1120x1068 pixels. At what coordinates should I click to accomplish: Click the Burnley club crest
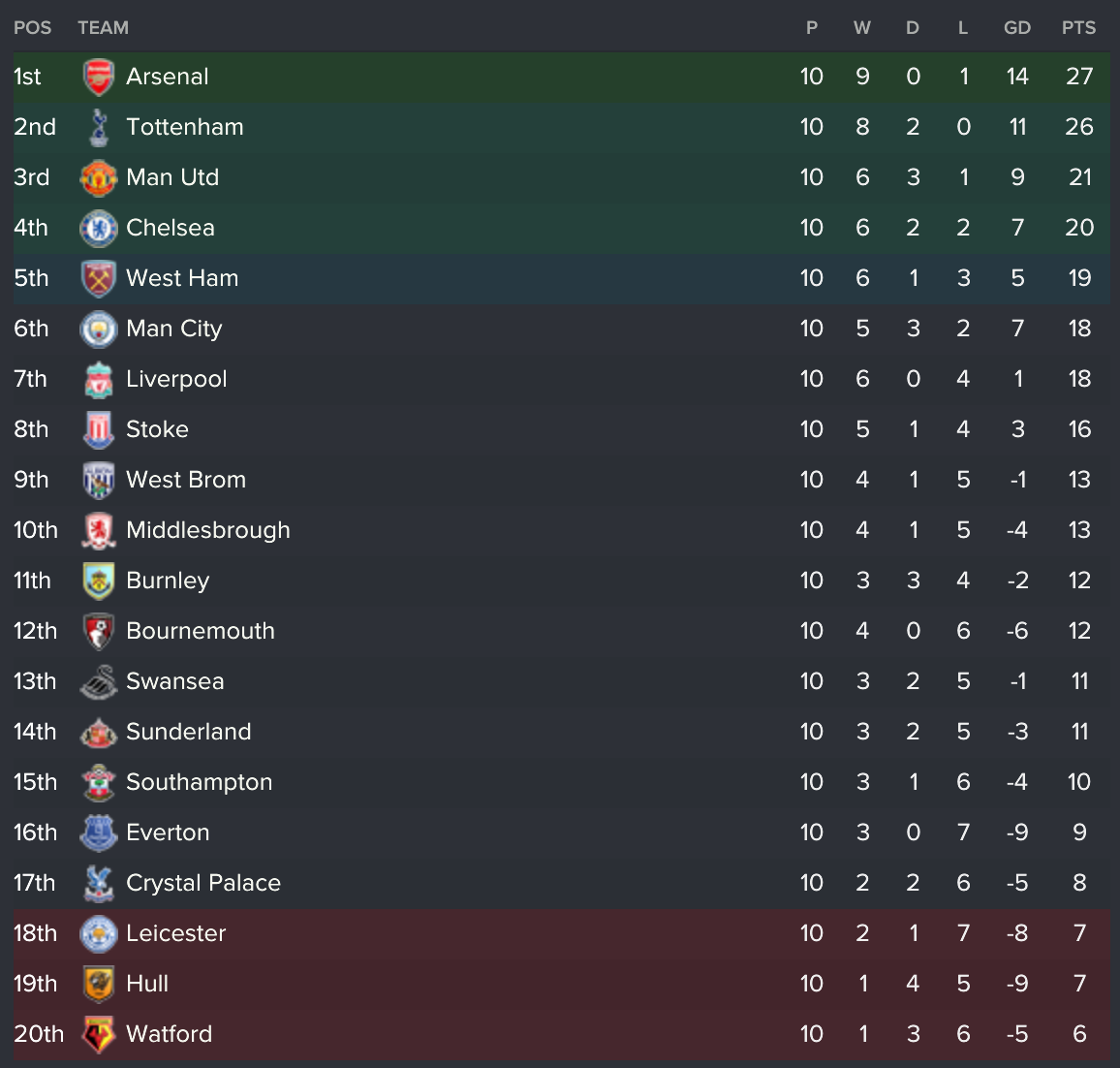[x=99, y=581]
